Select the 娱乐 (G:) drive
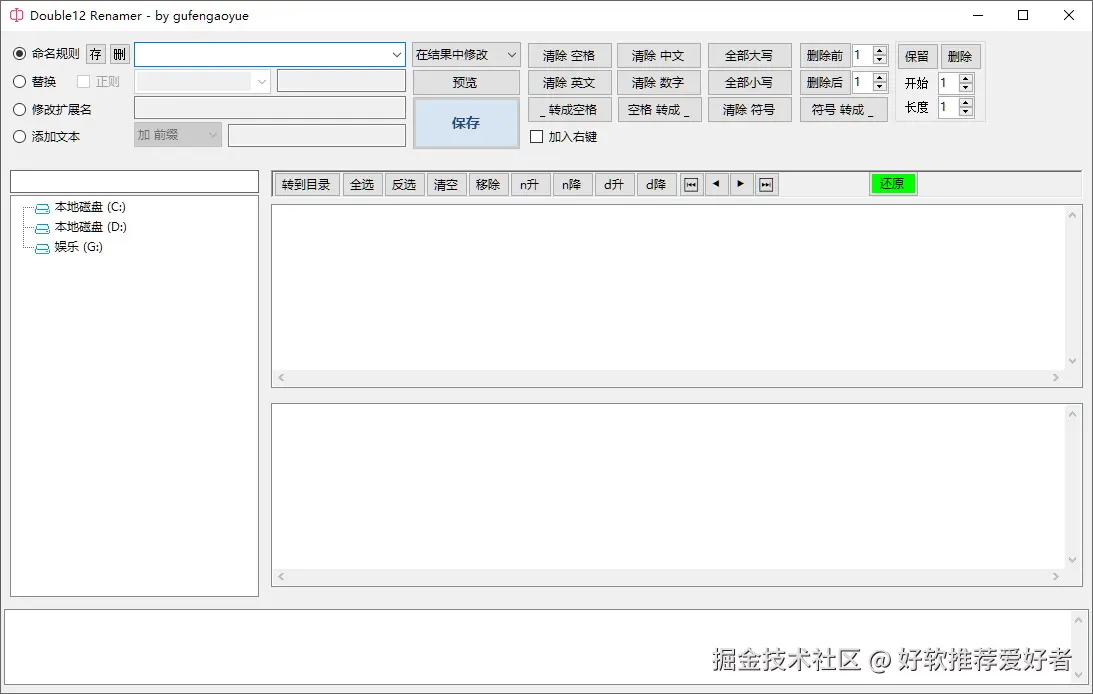 78,247
